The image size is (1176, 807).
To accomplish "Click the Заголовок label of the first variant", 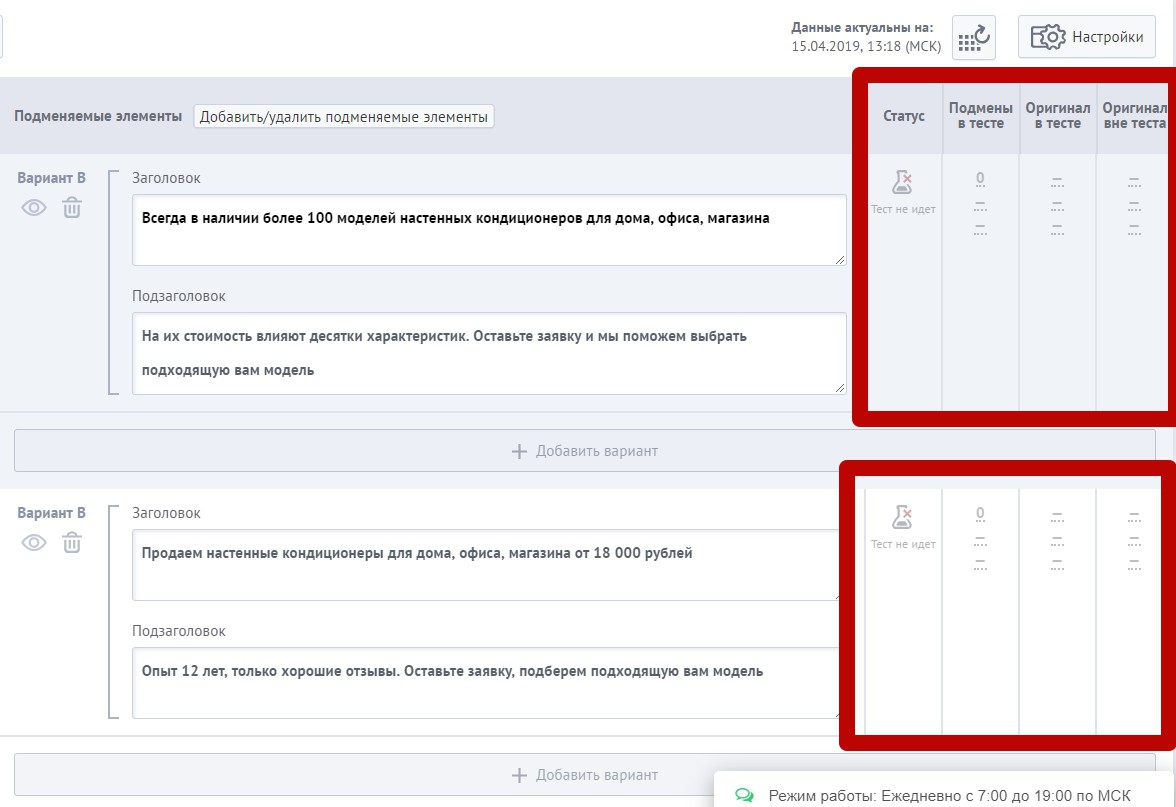I will [x=166, y=178].
